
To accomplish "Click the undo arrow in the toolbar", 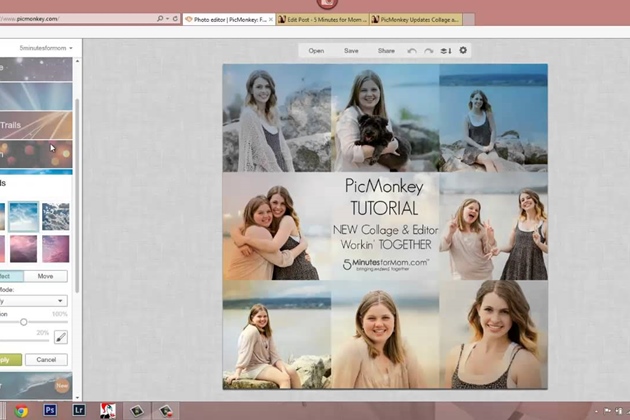I will (x=412, y=51).
